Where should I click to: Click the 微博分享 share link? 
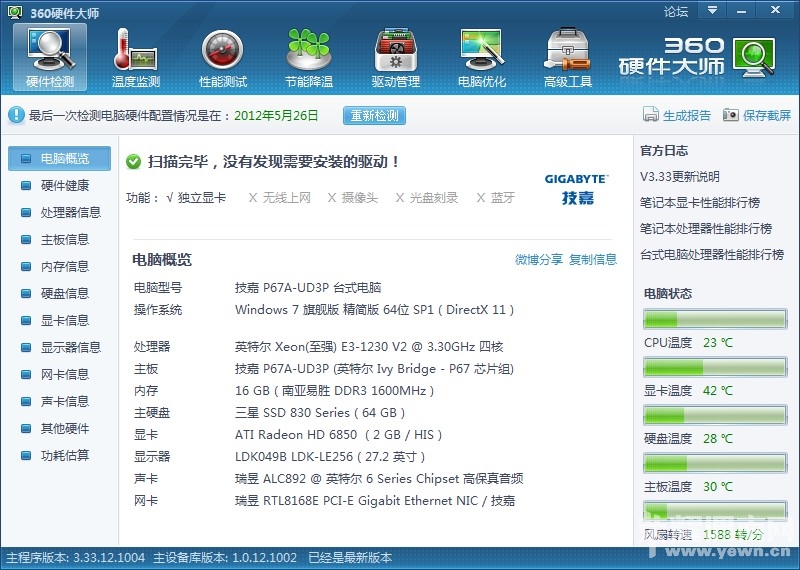pos(538,260)
